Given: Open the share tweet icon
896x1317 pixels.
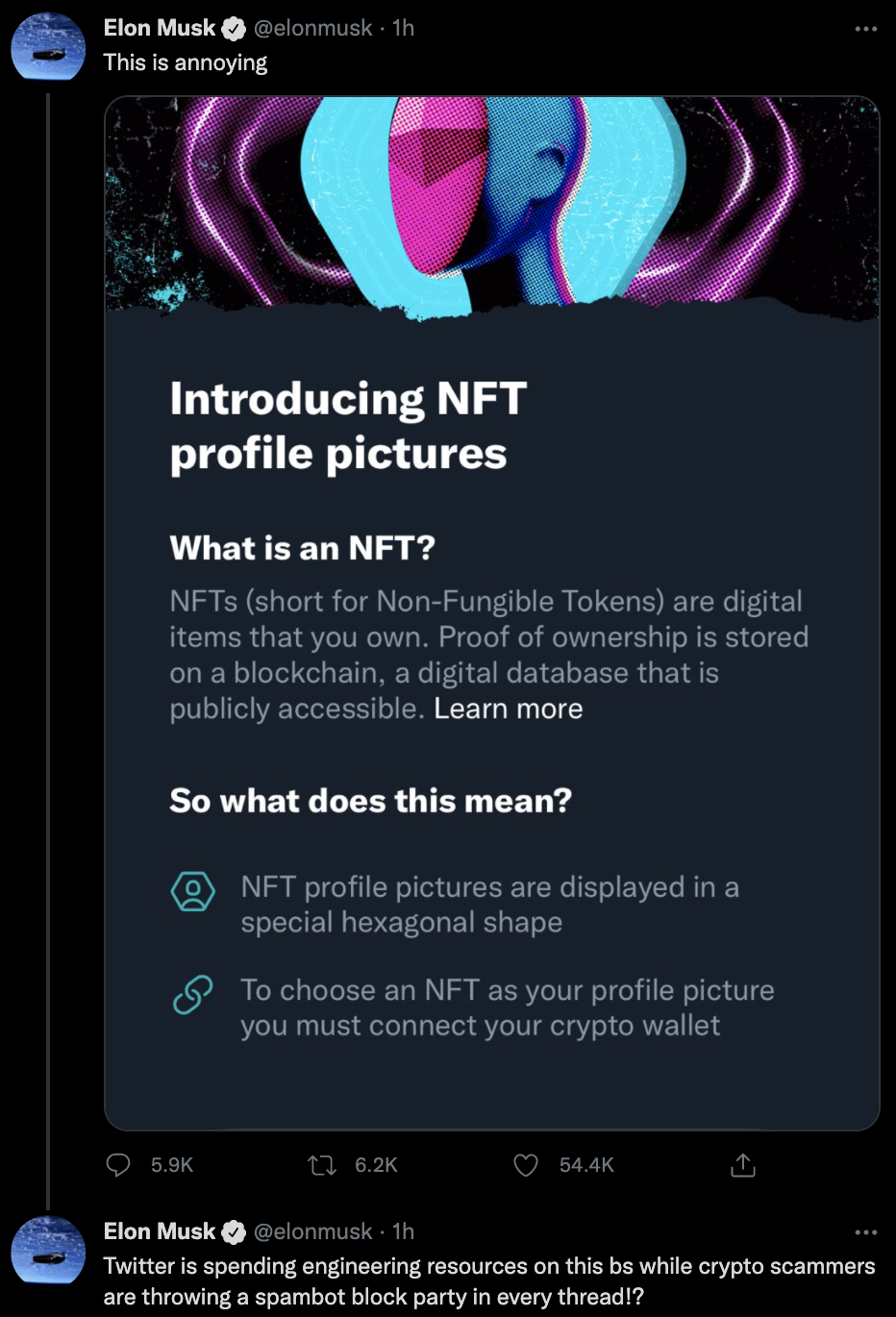Looking at the screenshot, I should point(743,1165).
